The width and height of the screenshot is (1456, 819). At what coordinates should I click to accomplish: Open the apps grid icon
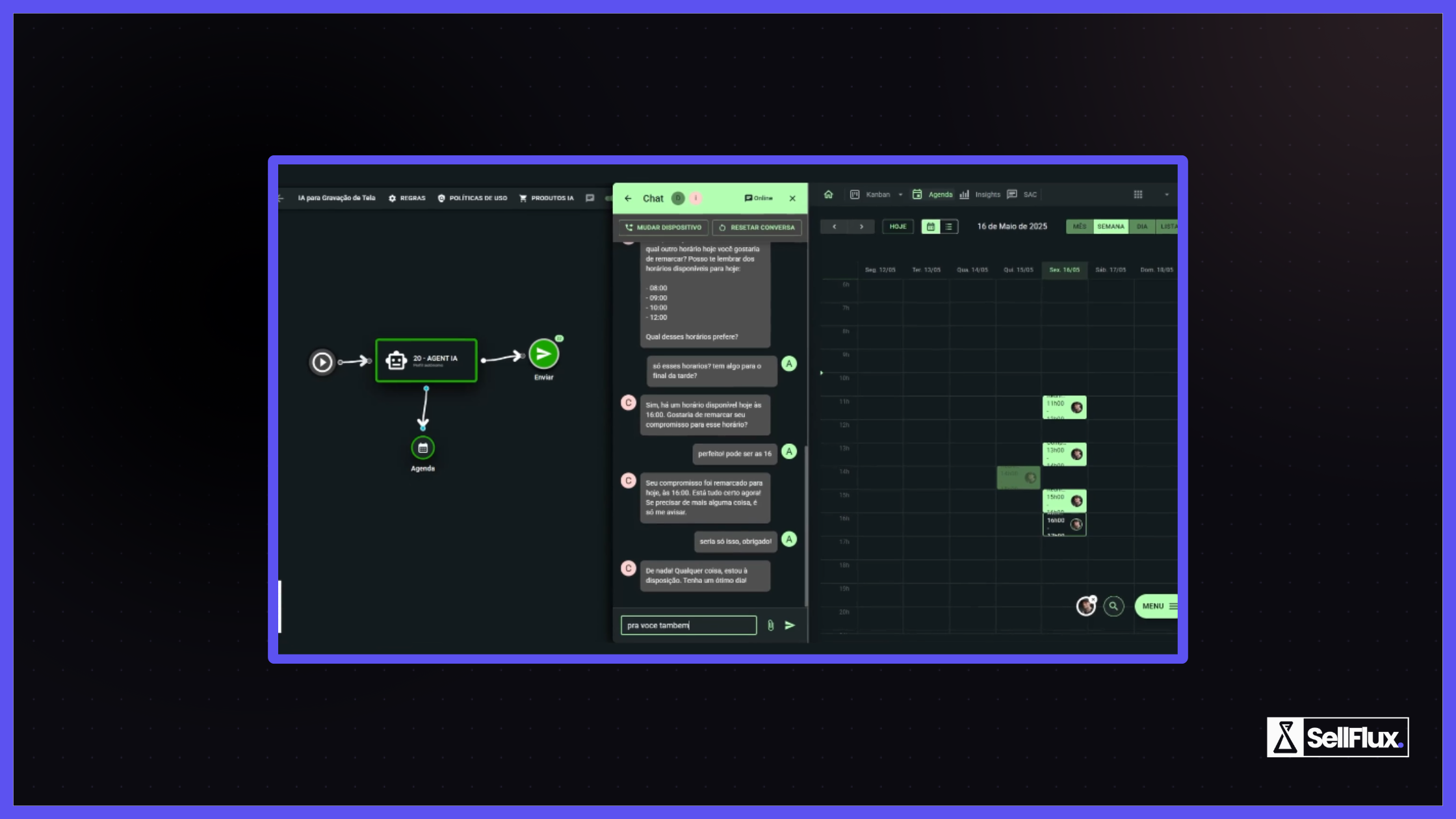[x=1138, y=194]
